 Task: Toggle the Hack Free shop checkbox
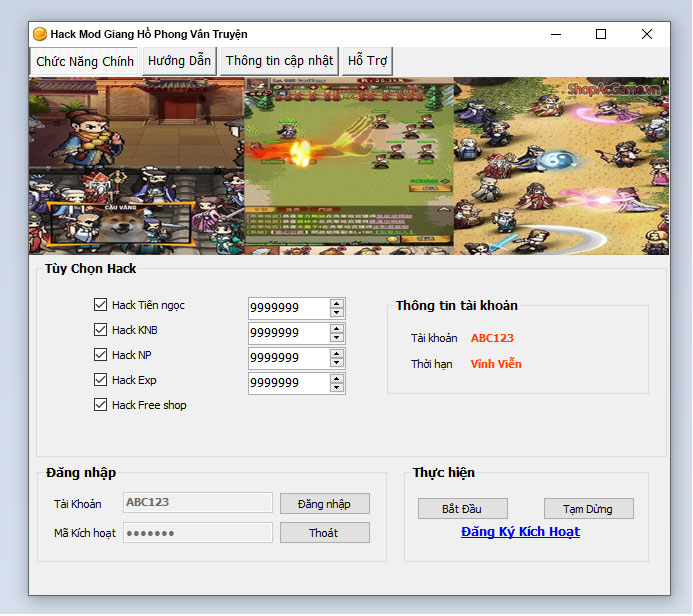click(x=100, y=405)
